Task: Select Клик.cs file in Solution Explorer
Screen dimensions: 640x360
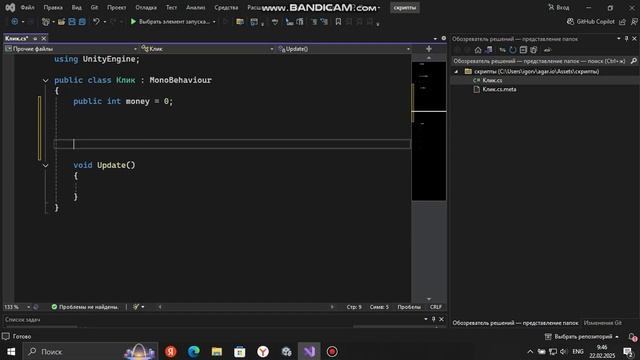Action: click(492, 80)
